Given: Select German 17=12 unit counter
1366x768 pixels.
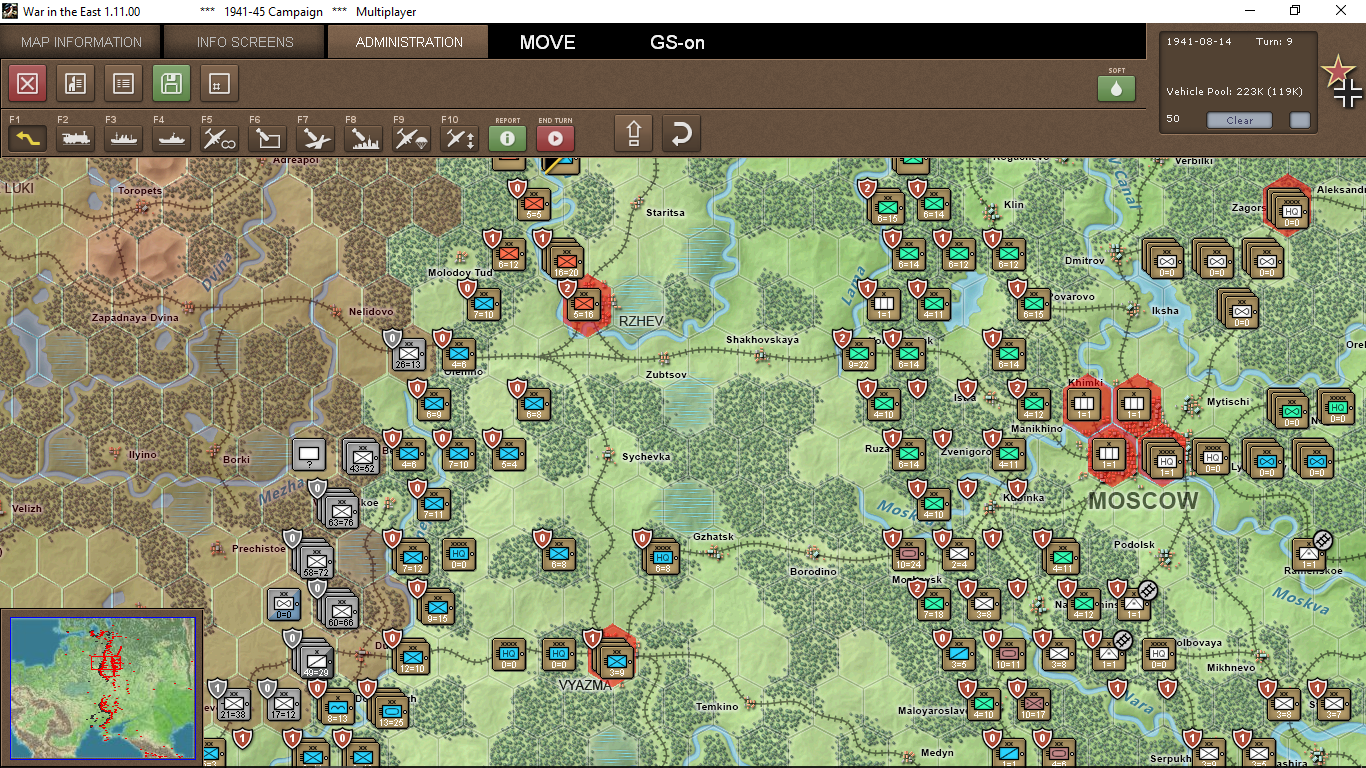Looking at the screenshot, I should pos(284,704).
